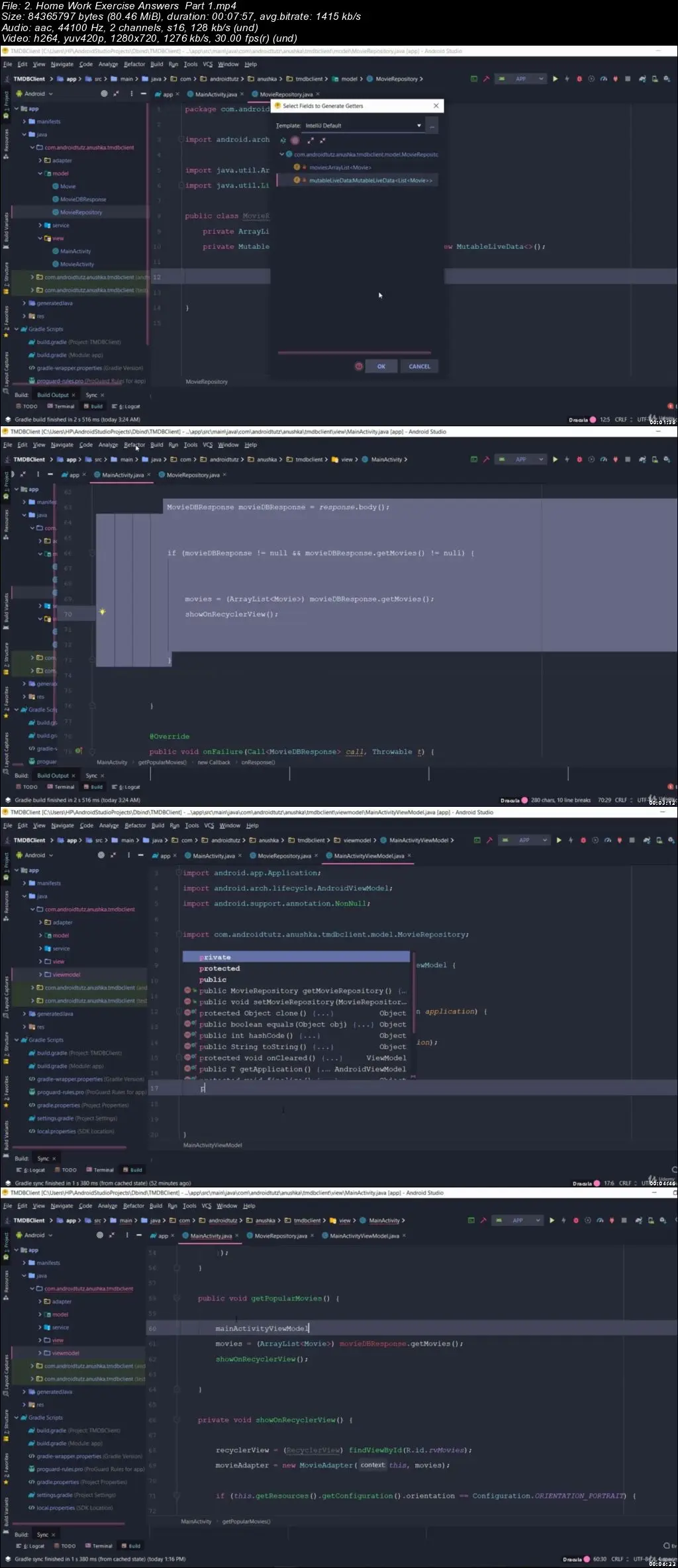Select the mutableLiveData field in the getters dialog

(x=358, y=180)
